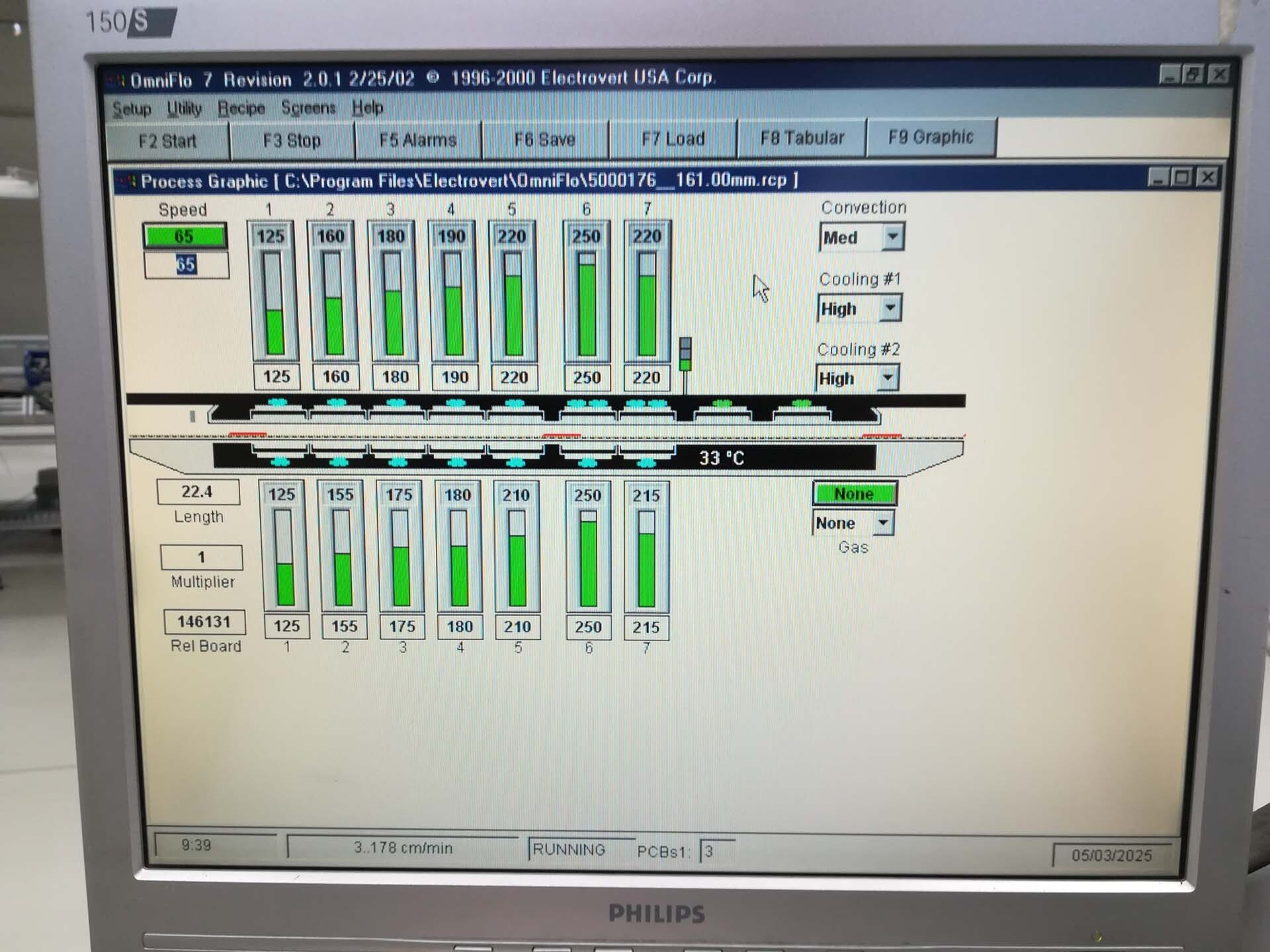Click the speed setpoint input field
1270x952 pixels.
(187, 265)
